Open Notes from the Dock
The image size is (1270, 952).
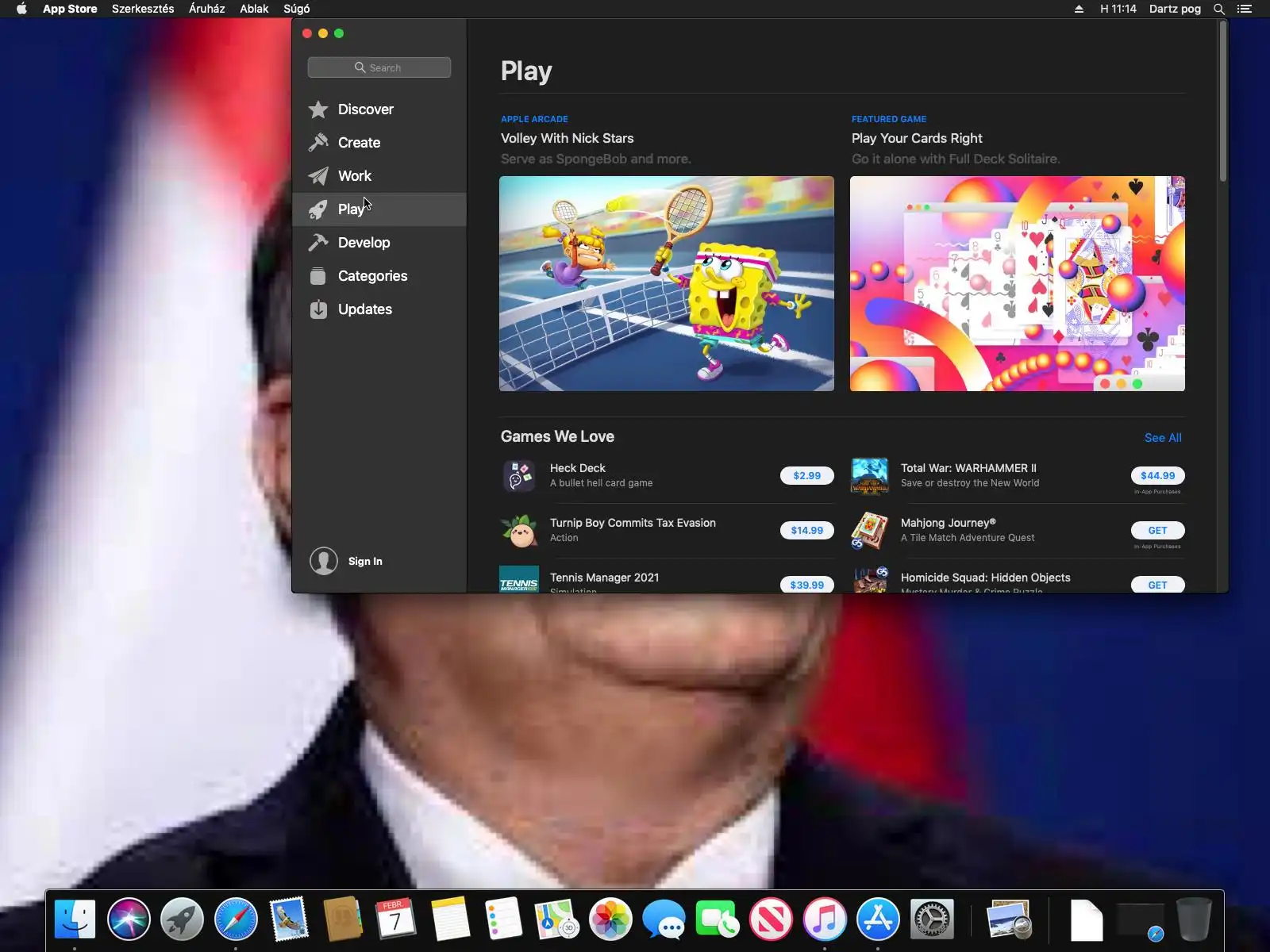pos(450,919)
